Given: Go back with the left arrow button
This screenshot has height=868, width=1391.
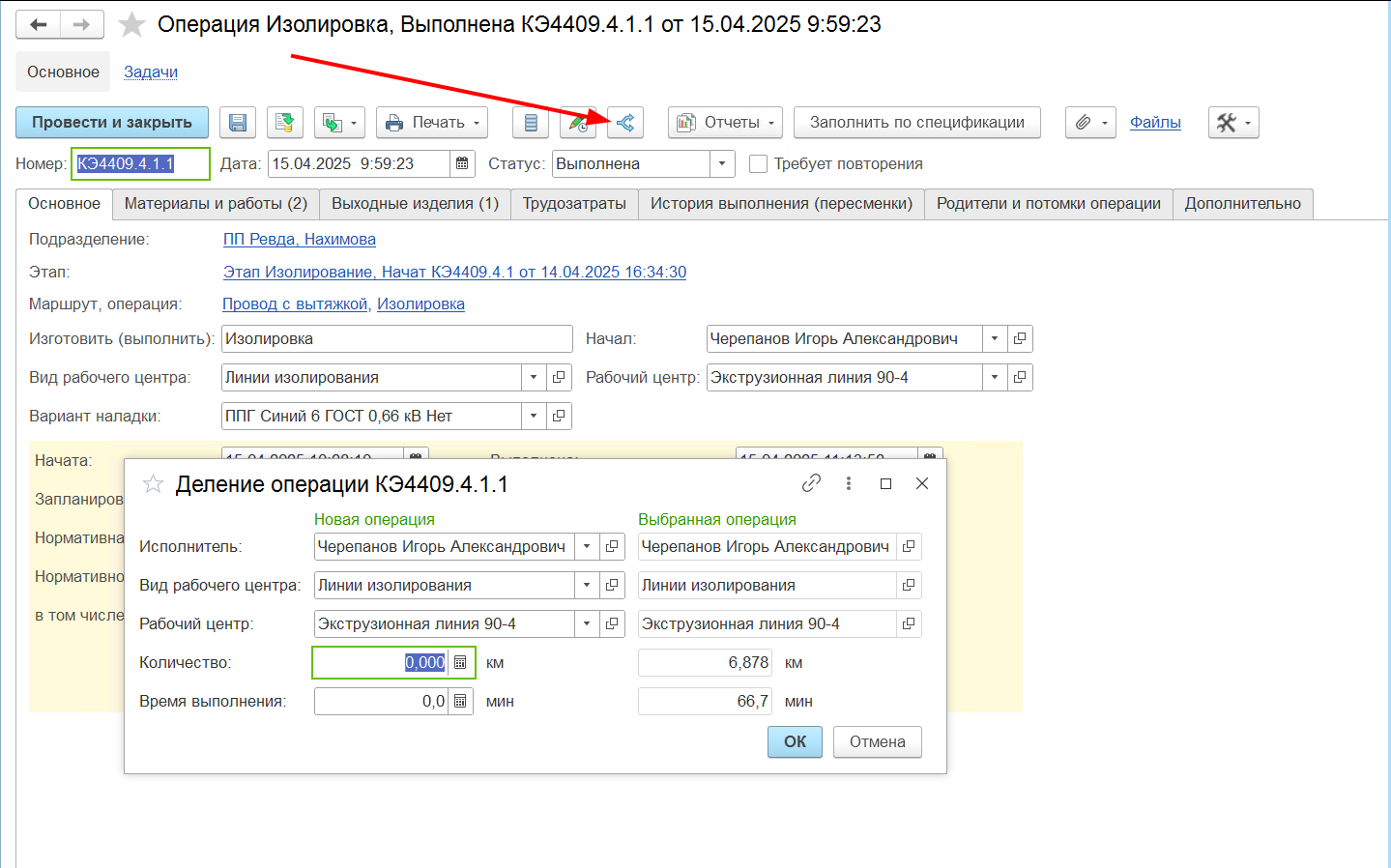Looking at the screenshot, I should click(39, 24).
